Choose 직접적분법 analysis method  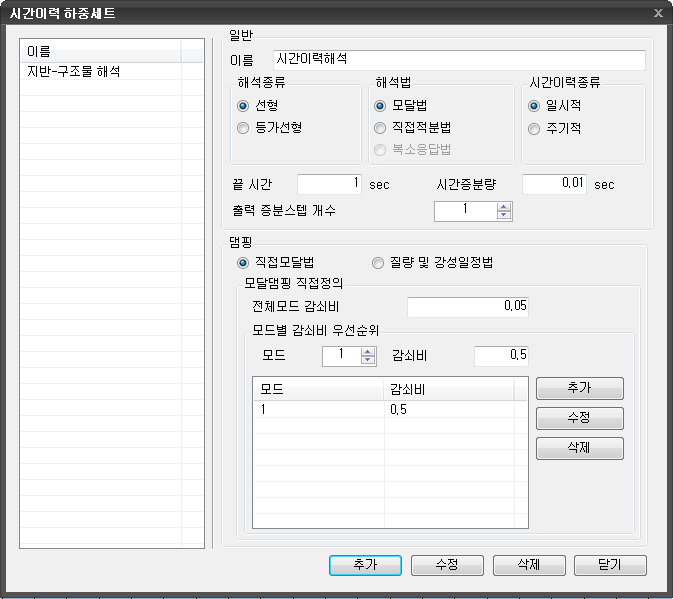click(380, 128)
